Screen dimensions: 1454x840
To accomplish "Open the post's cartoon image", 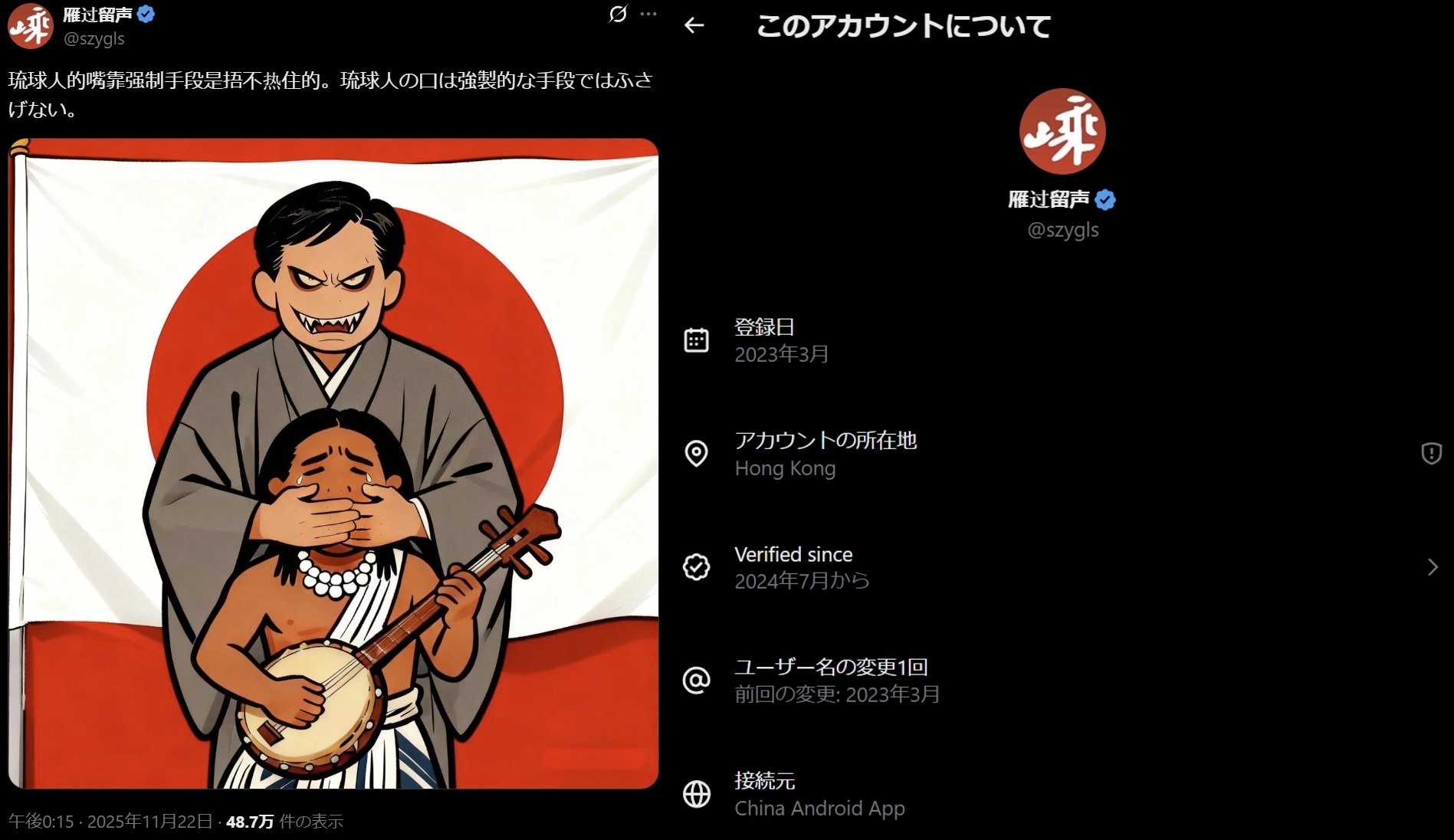I will coord(333,464).
